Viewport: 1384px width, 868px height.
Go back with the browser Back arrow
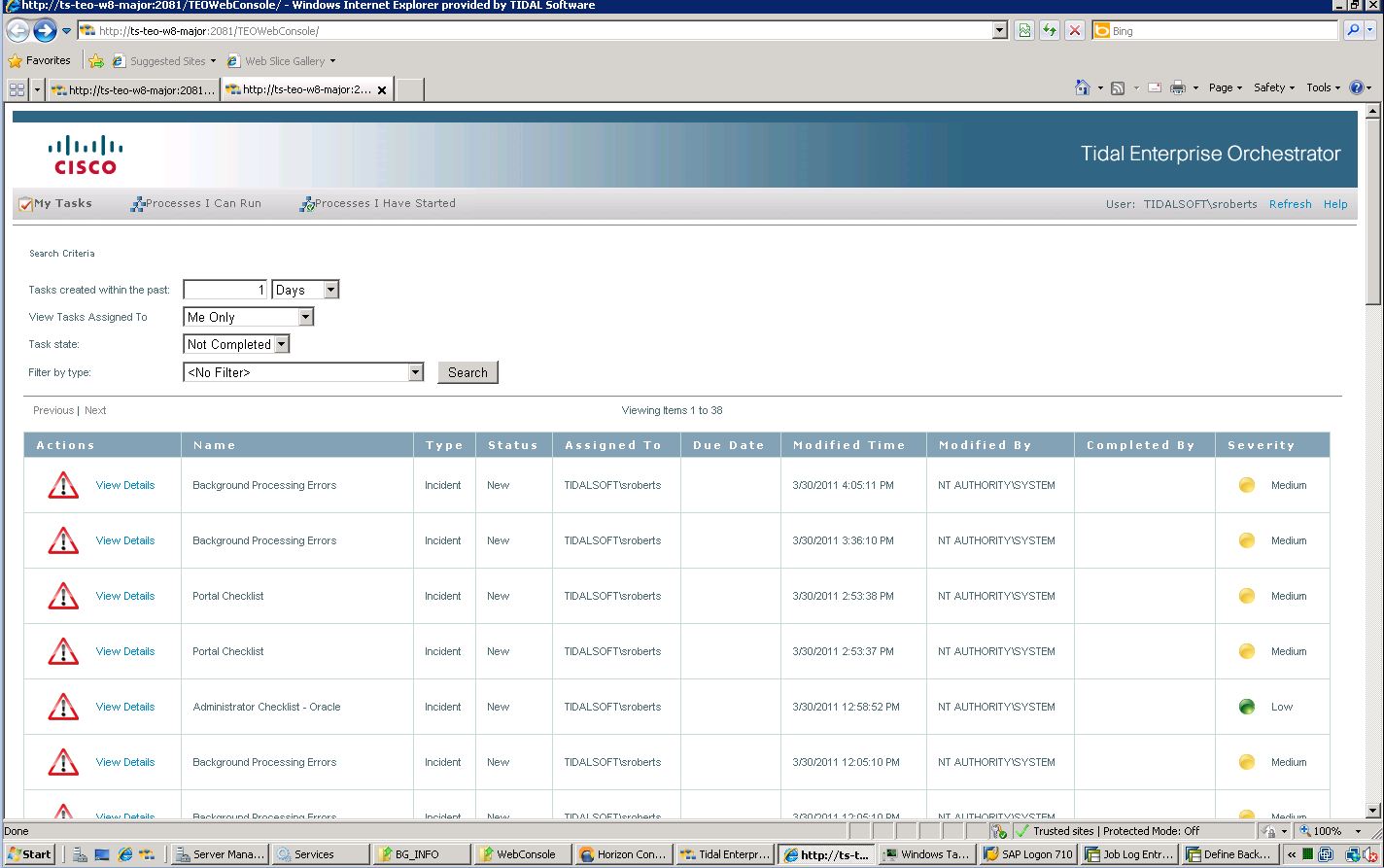pos(17,31)
